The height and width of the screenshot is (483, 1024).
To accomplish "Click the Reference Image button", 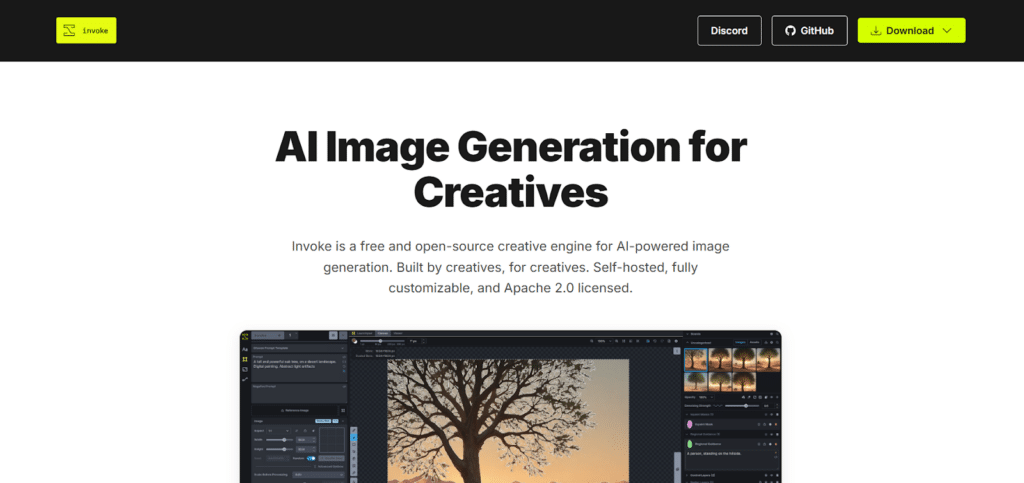I will coord(296,410).
